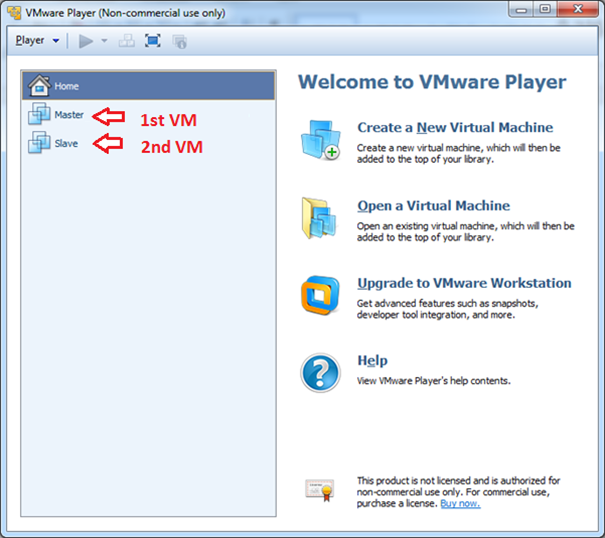605x538 pixels.
Task: Click Open a Virtual Machine link
Action: 433,206
